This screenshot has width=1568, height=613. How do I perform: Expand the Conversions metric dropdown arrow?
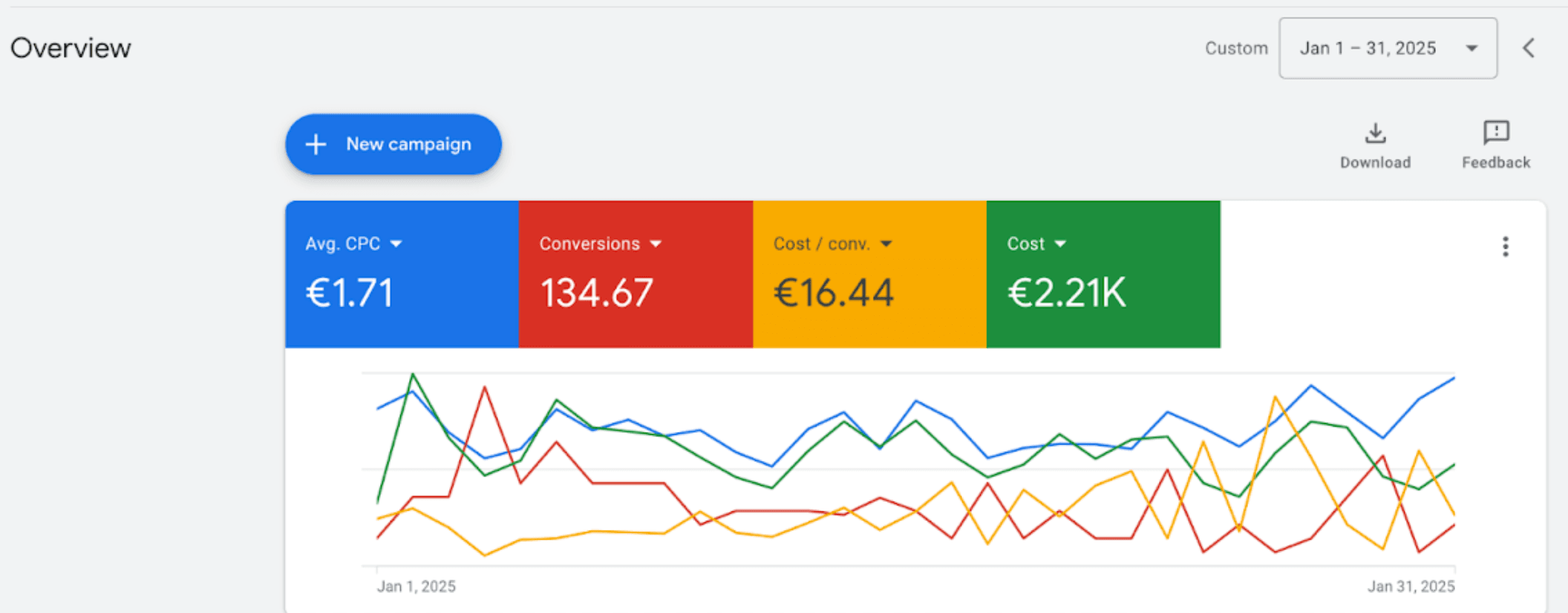point(656,244)
